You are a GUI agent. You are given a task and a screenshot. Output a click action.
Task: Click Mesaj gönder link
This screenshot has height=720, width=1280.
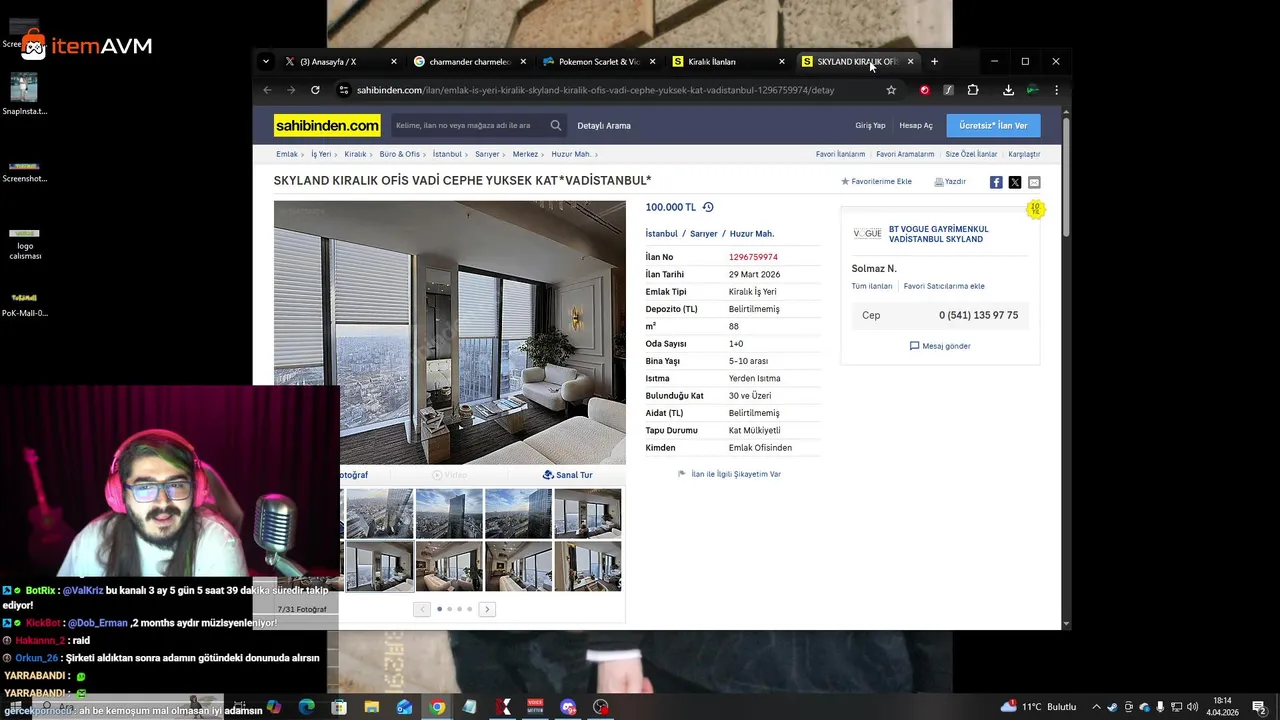coord(940,346)
